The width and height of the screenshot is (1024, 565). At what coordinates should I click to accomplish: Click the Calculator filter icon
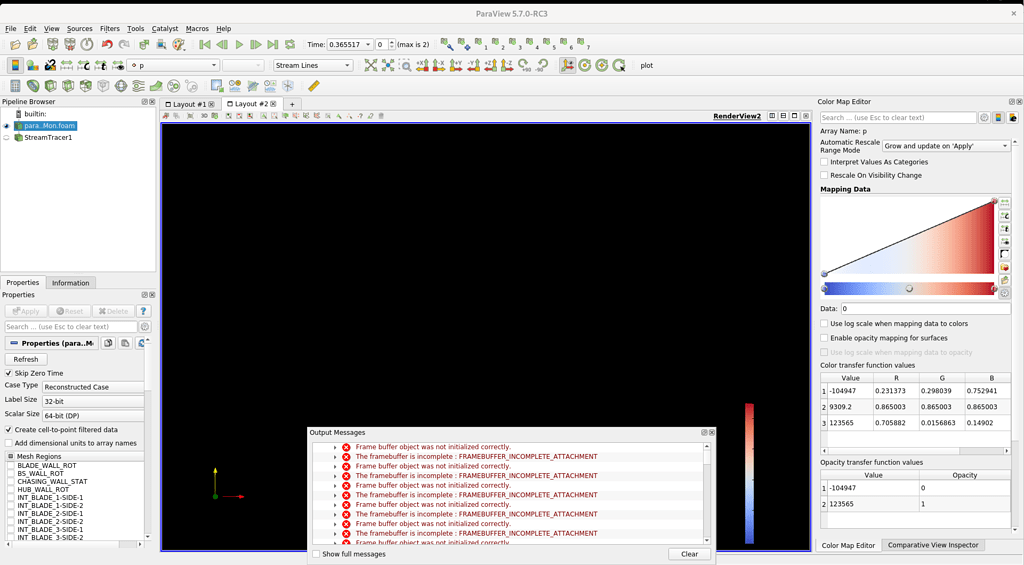tap(15, 86)
